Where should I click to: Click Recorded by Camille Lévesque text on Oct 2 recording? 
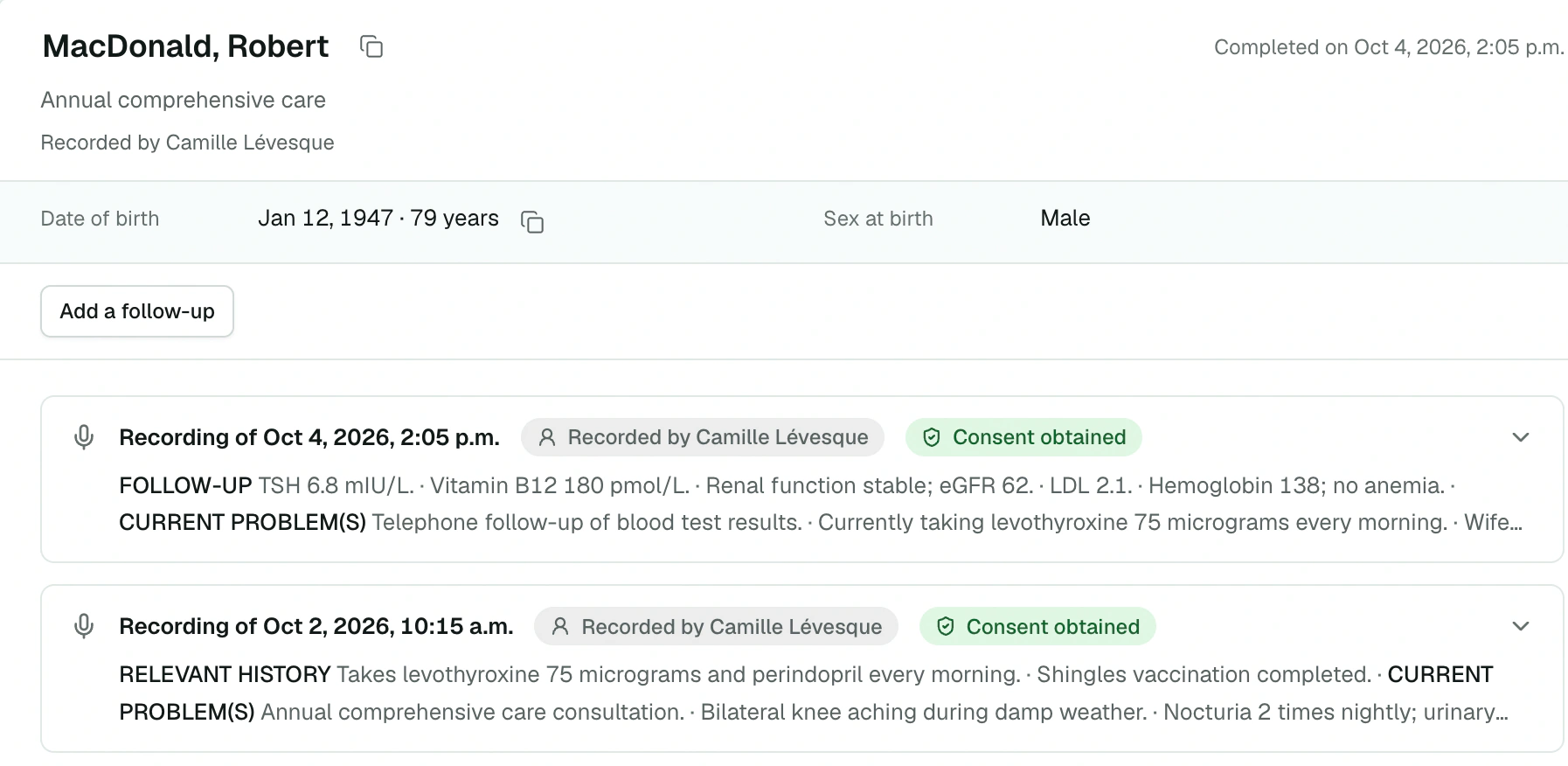[x=732, y=626]
